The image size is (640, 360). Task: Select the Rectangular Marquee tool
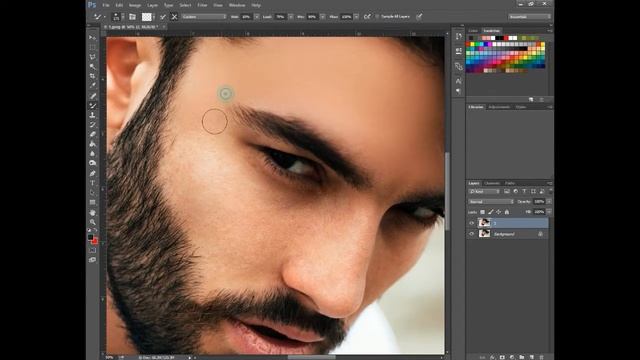click(x=93, y=47)
